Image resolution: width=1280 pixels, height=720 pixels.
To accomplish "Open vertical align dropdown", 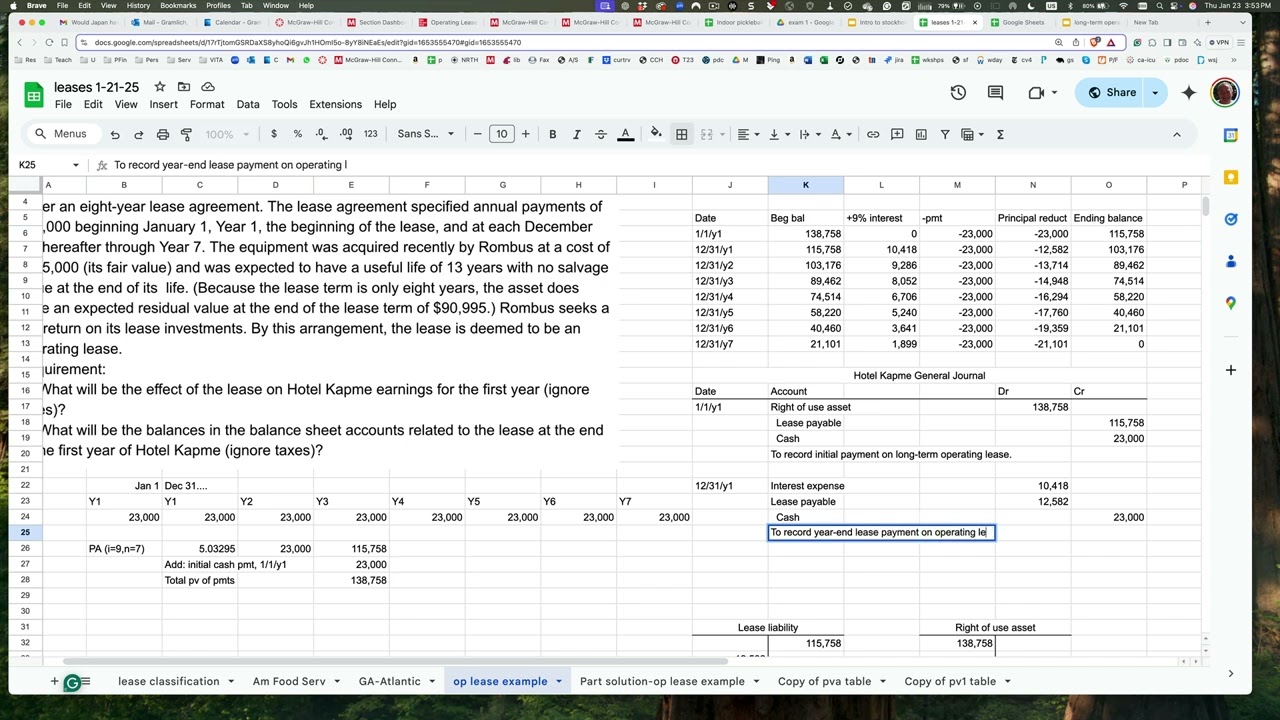I will point(778,134).
